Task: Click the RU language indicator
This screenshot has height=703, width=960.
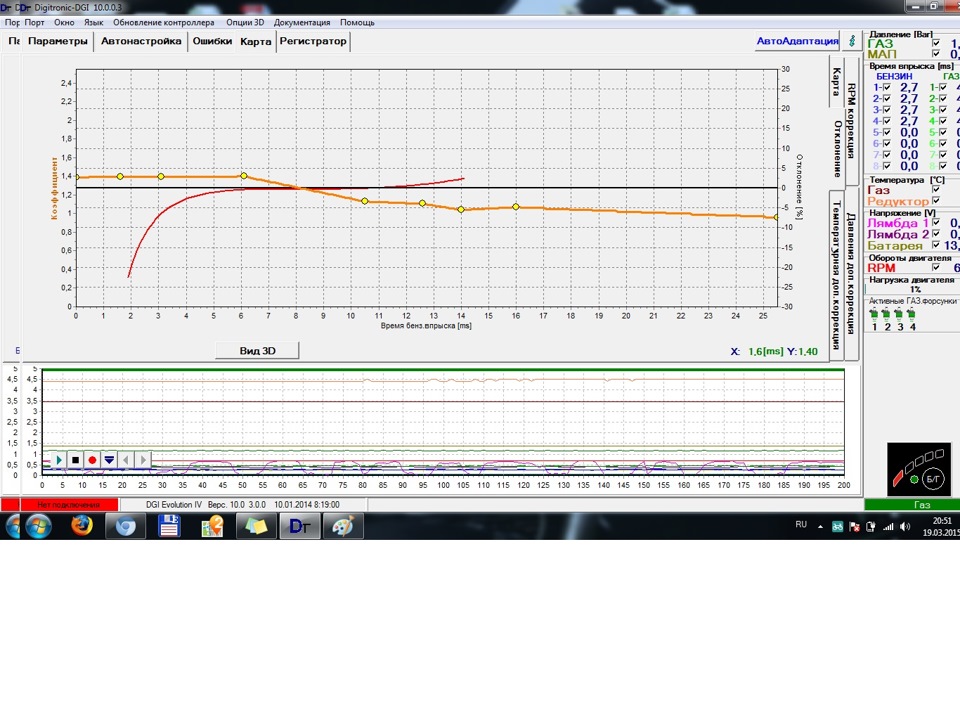Action: point(801,525)
